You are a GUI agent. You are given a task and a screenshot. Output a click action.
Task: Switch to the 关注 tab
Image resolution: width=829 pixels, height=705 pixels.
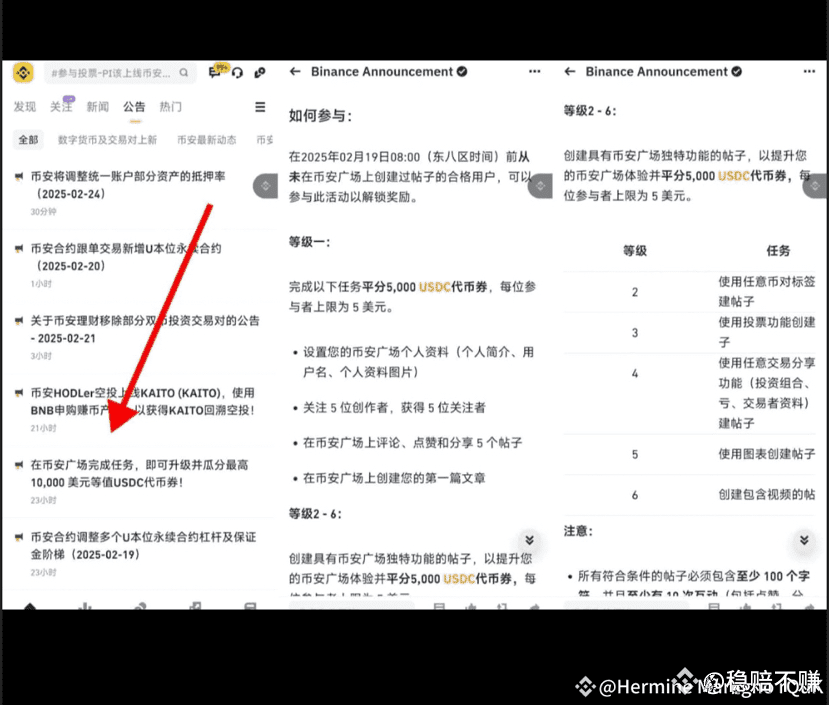pos(61,107)
